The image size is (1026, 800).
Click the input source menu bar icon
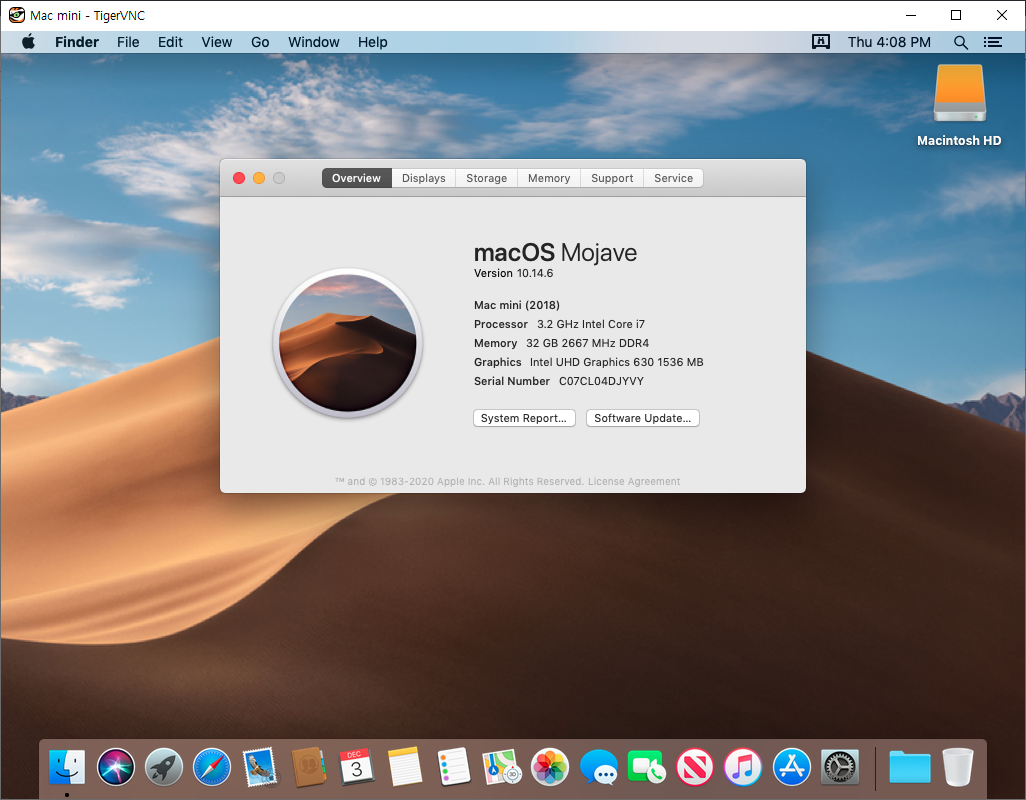coord(821,42)
